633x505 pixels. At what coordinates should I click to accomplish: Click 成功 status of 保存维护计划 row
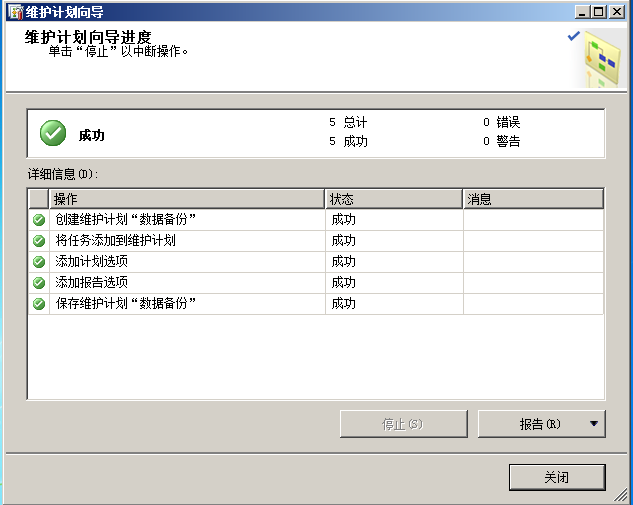pyautogui.click(x=343, y=304)
